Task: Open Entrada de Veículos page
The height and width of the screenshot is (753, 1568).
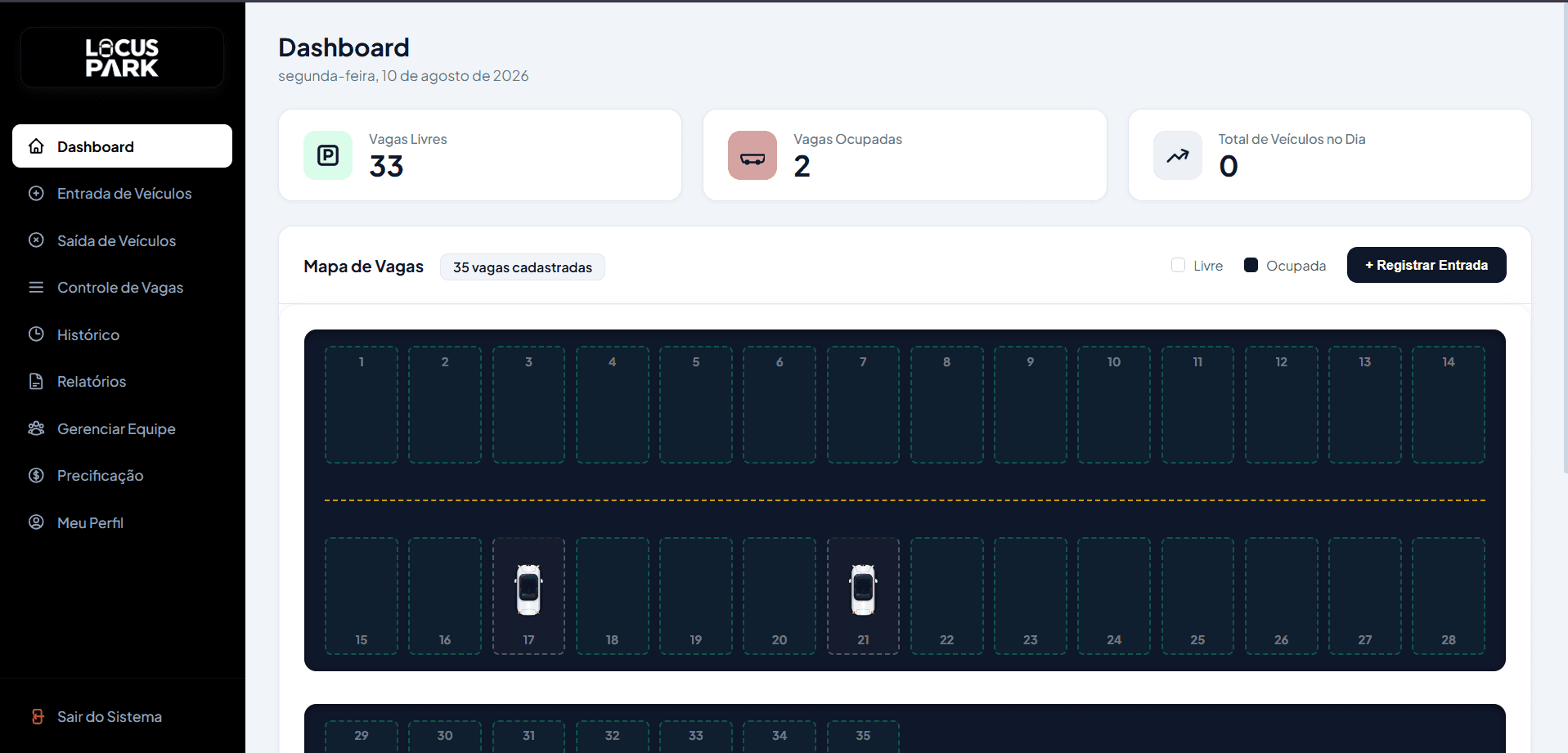Action: (x=122, y=194)
